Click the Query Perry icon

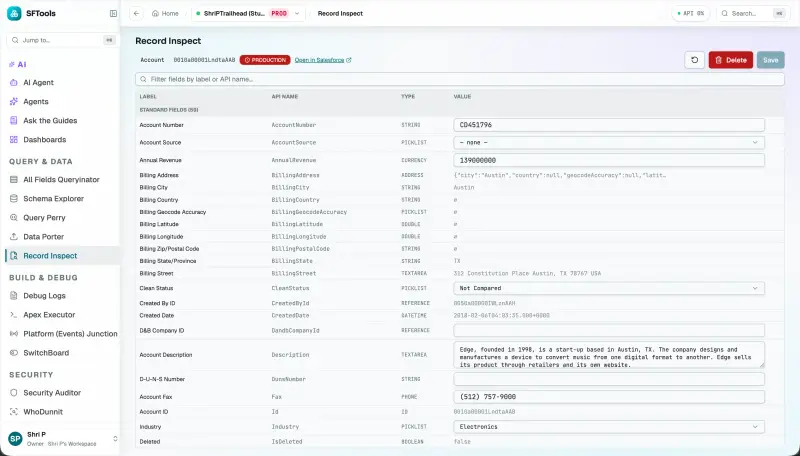point(14,217)
